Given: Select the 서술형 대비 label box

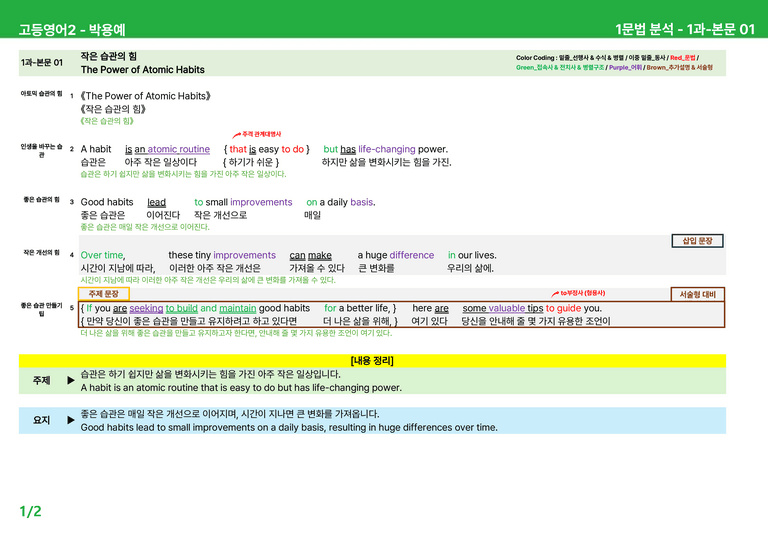Looking at the screenshot, I should click(x=697, y=294).
